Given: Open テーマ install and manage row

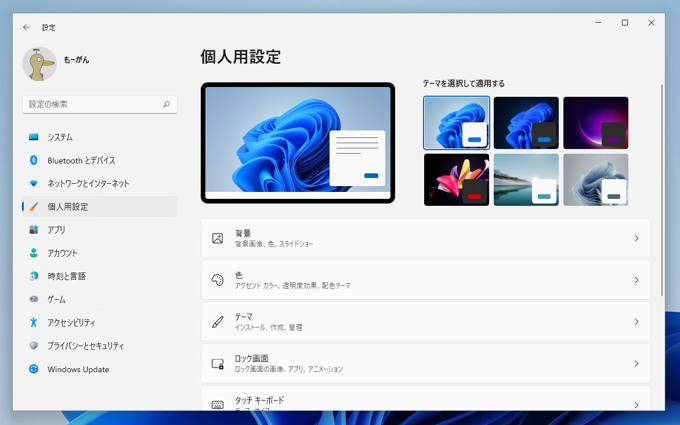Looking at the screenshot, I should click(425, 322).
